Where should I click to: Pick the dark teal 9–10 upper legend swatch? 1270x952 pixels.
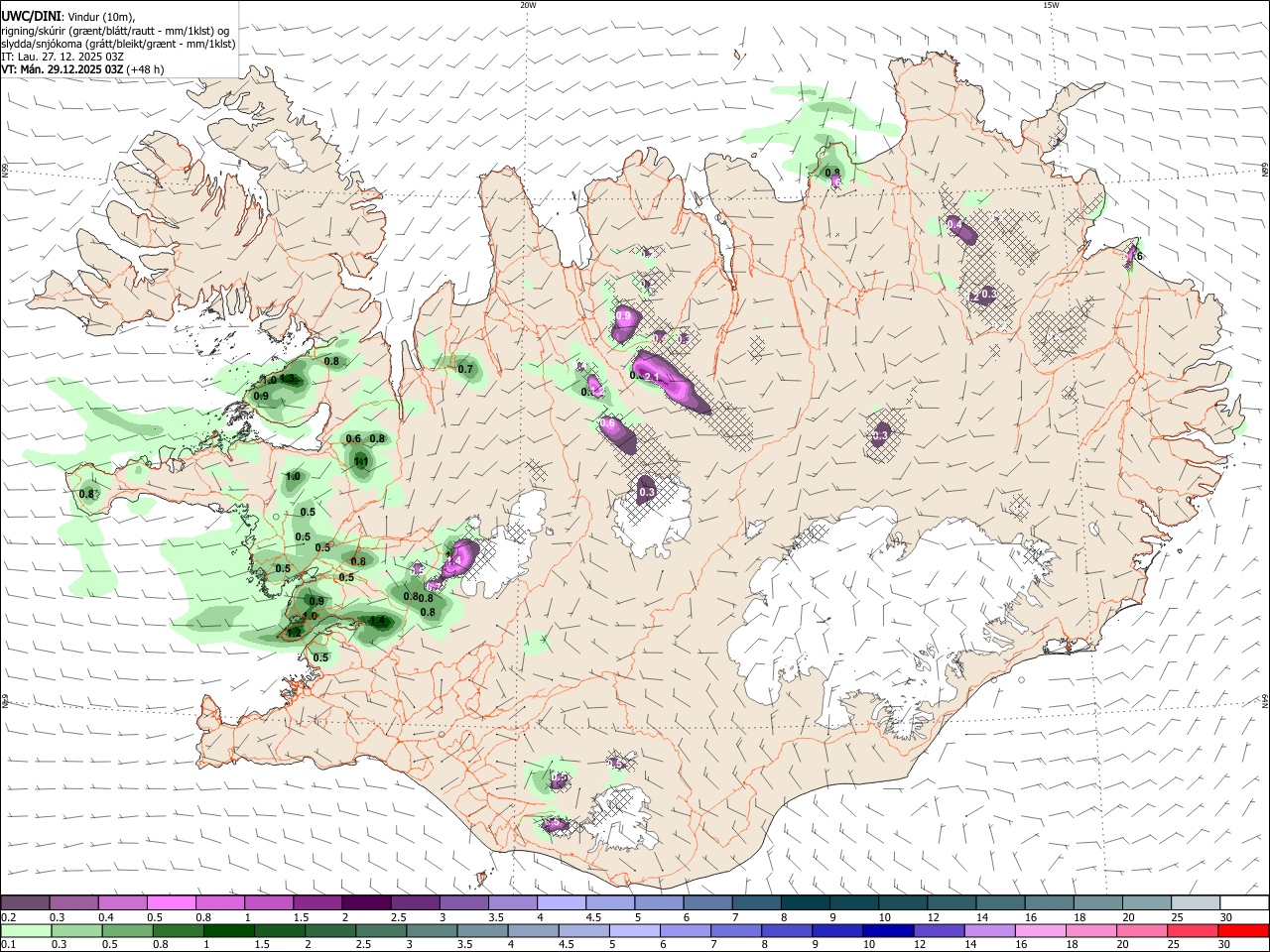[x=854, y=903]
